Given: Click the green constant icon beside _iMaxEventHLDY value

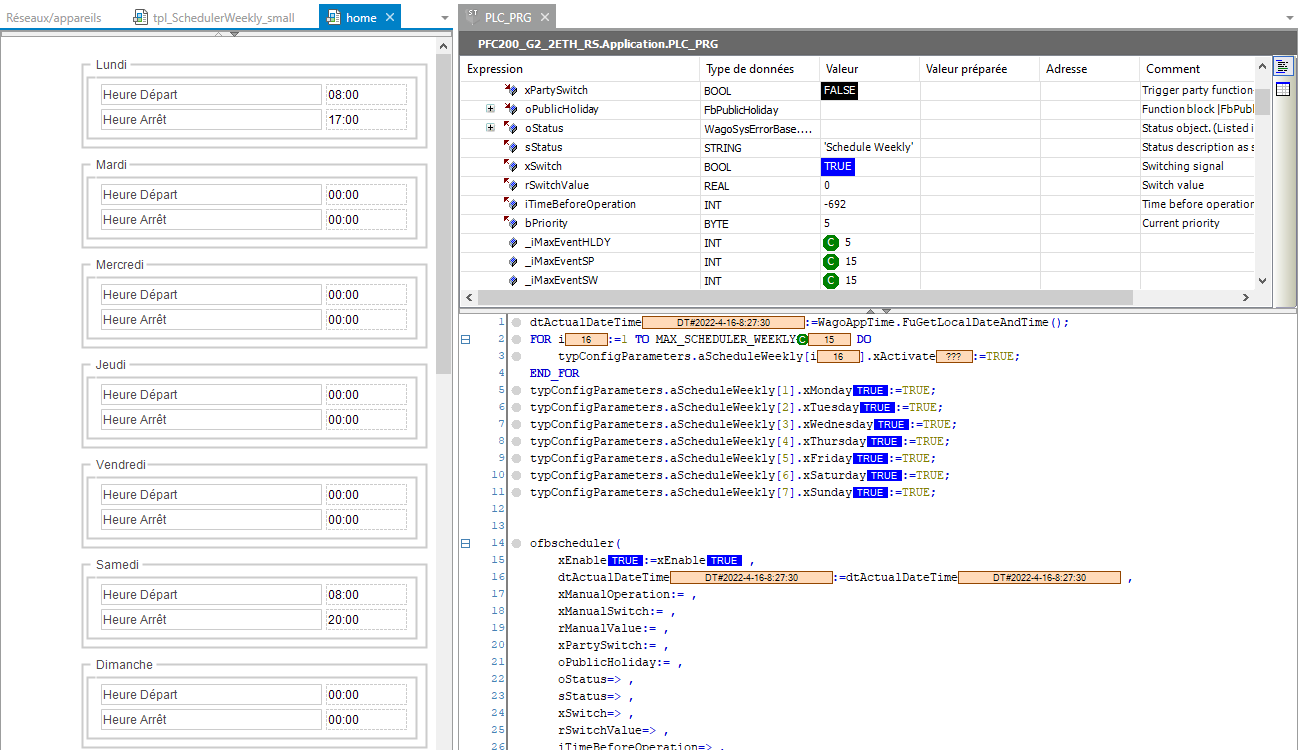Looking at the screenshot, I should [x=830, y=243].
